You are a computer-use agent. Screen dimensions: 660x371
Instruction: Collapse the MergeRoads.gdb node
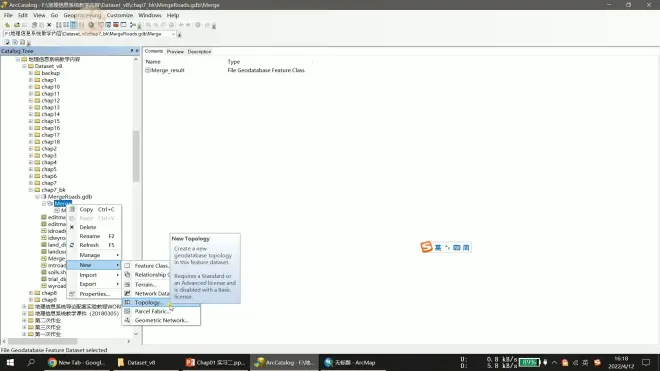click(37, 197)
